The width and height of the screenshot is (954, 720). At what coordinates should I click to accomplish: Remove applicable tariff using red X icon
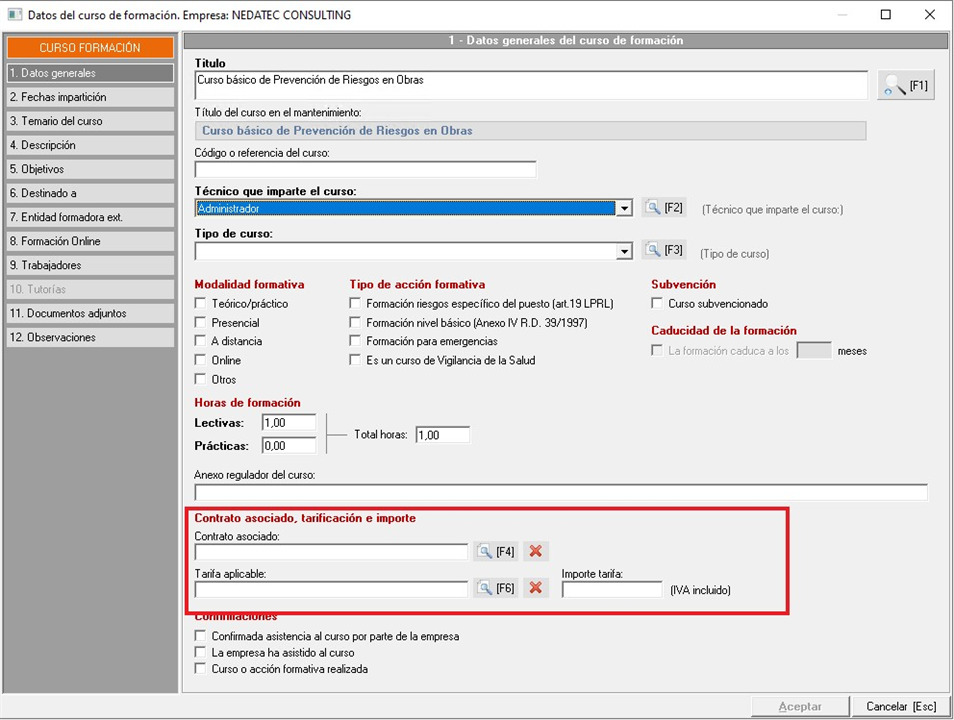pos(537,588)
